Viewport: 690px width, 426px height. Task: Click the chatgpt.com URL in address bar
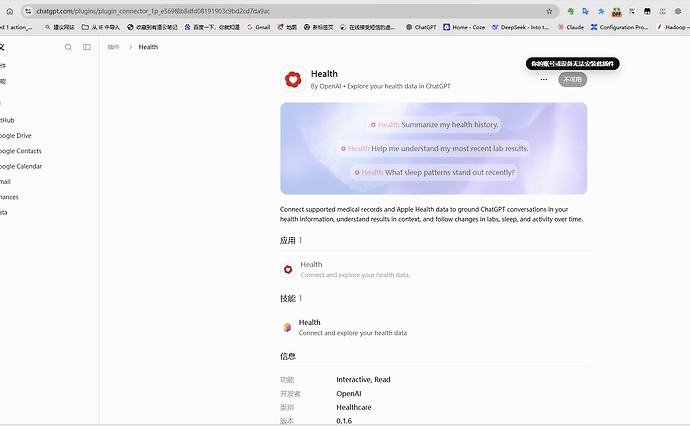point(153,11)
